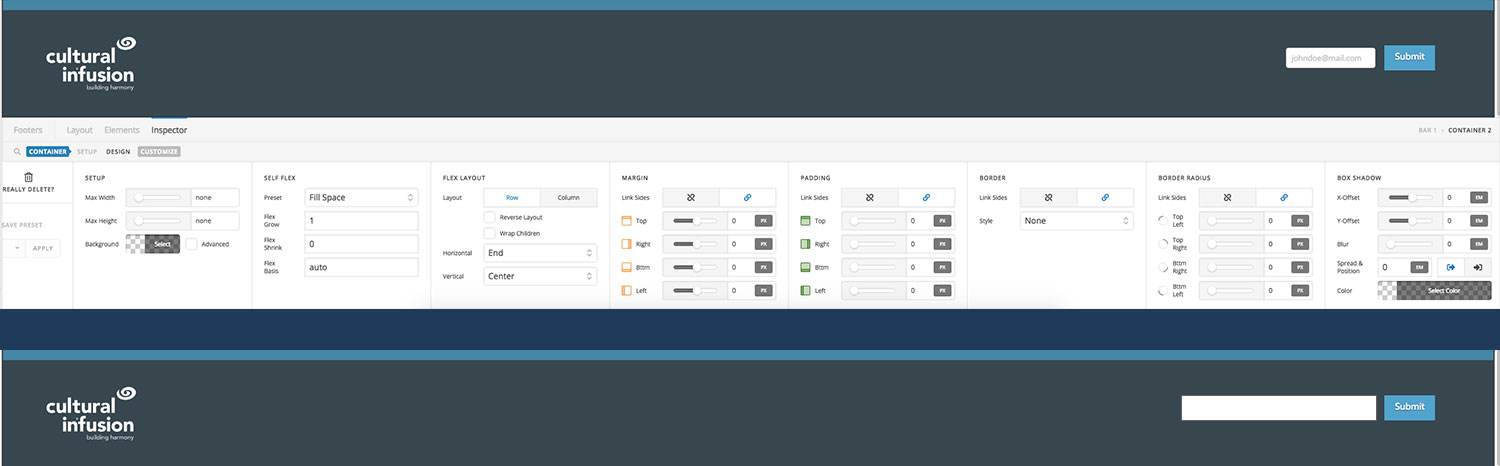Click the Flex Grow input field
1500x466 pixels.
point(361,220)
